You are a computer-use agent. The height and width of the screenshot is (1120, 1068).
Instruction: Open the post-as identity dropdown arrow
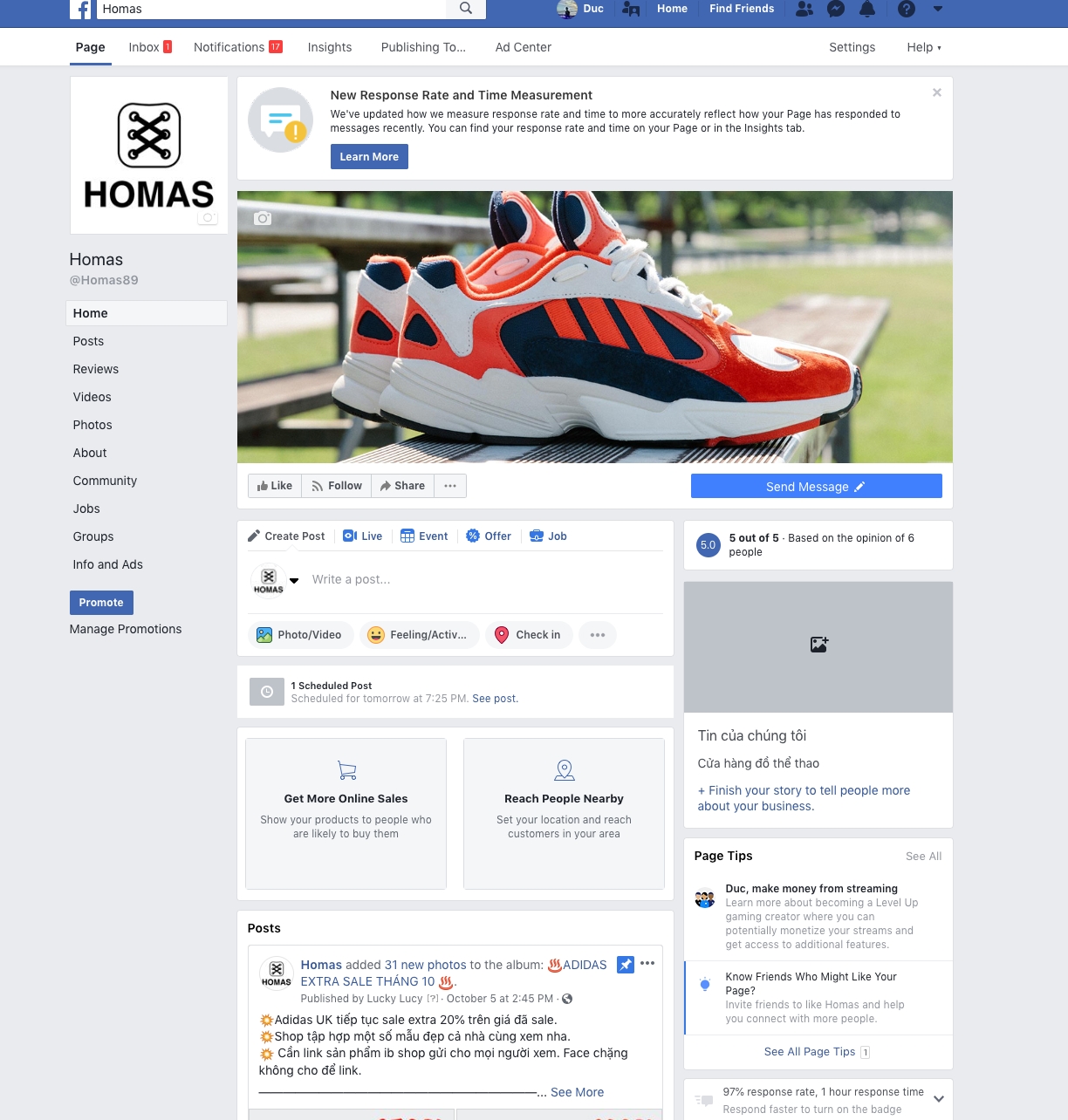294,580
